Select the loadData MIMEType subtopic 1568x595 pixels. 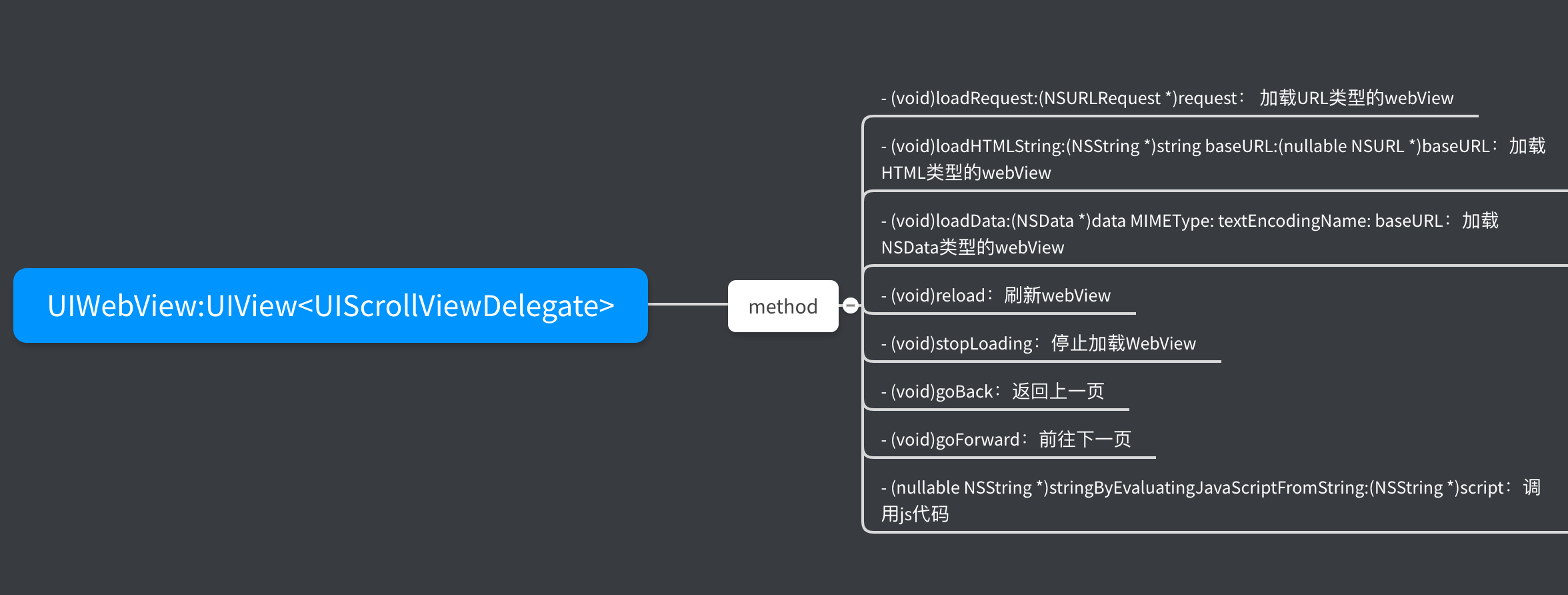(x=1190, y=233)
